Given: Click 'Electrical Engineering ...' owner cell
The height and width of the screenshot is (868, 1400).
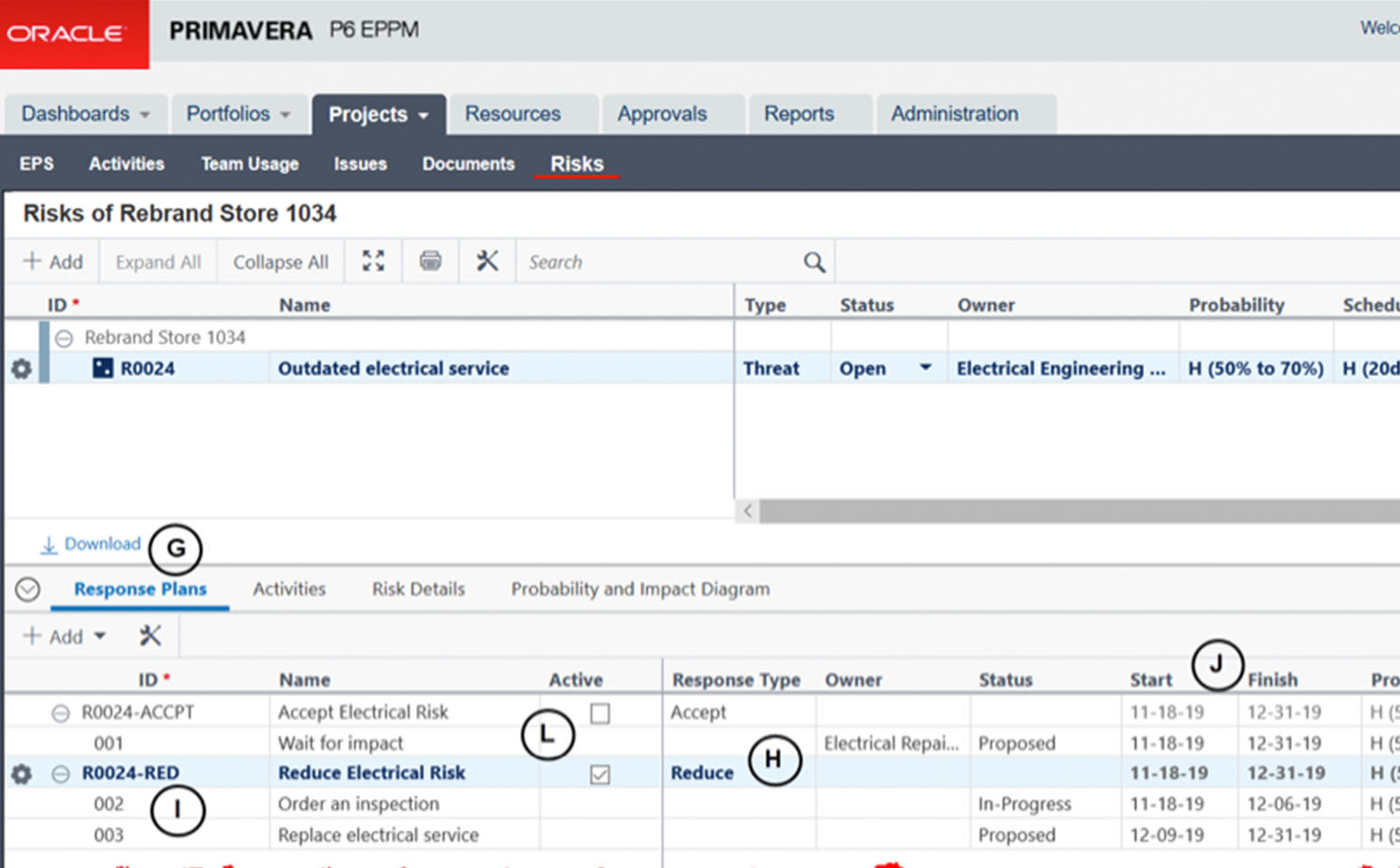Looking at the screenshot, I should (x=1061, y=368).
